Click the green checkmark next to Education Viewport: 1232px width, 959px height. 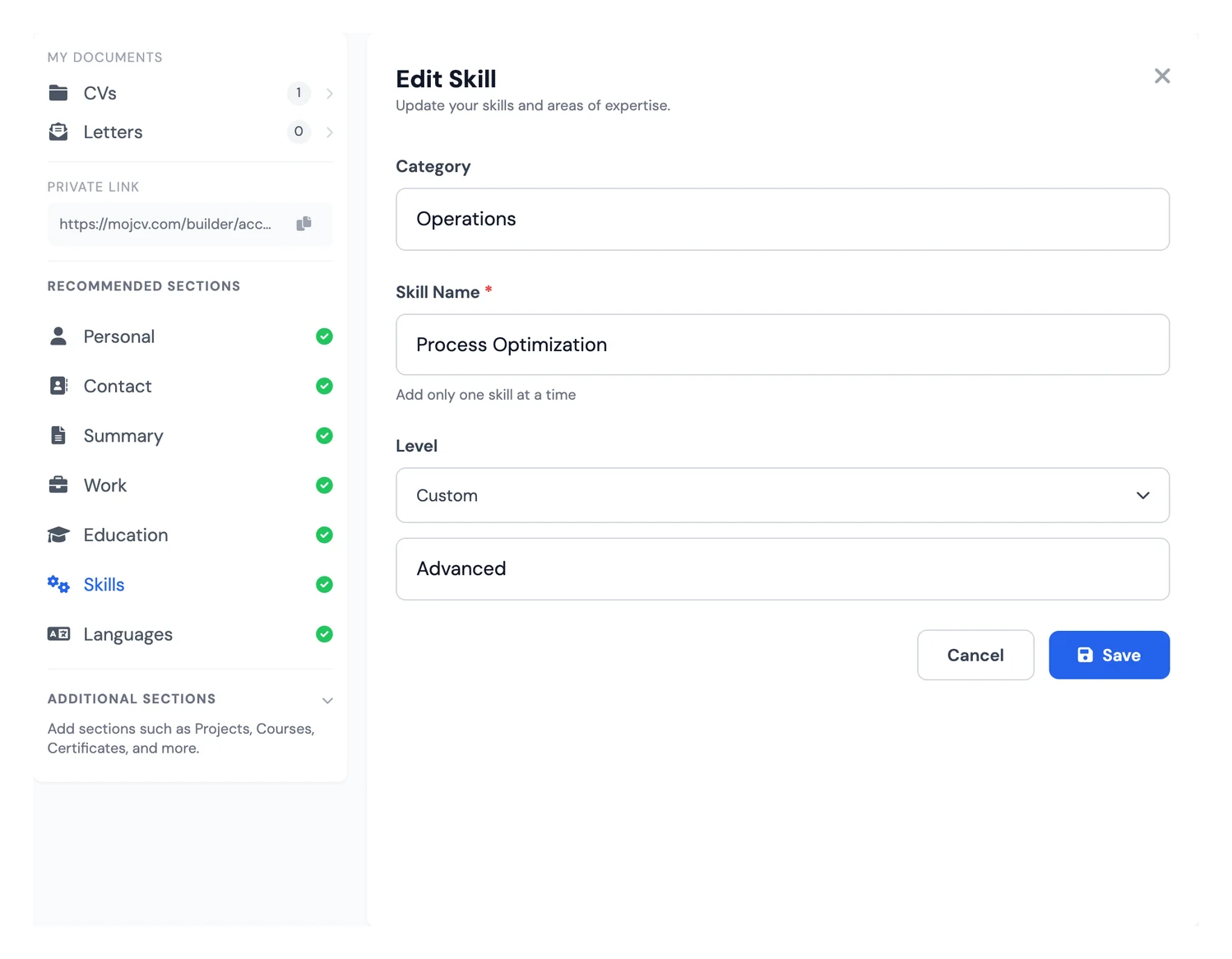click(324, 535)
